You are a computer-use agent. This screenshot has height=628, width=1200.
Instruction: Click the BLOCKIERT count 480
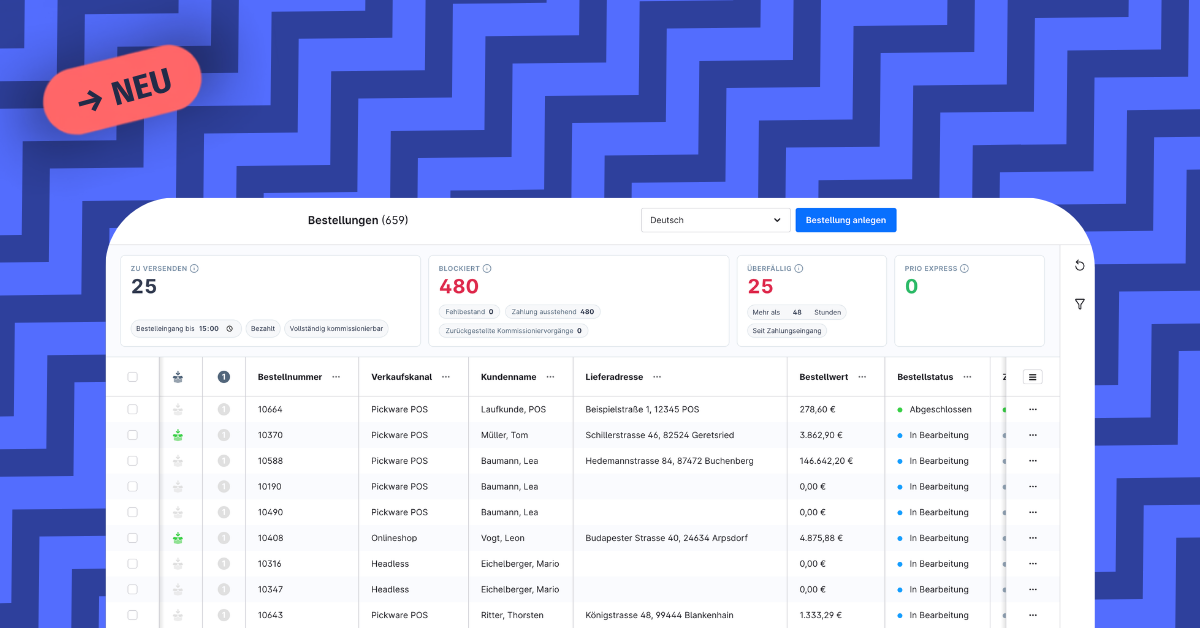point(459,287)
